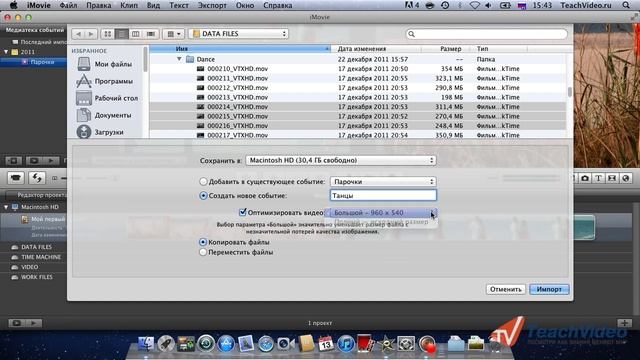Uncheck the optimize video checkbox
Screen dimensions: 640x360
[x=242, y=212]
